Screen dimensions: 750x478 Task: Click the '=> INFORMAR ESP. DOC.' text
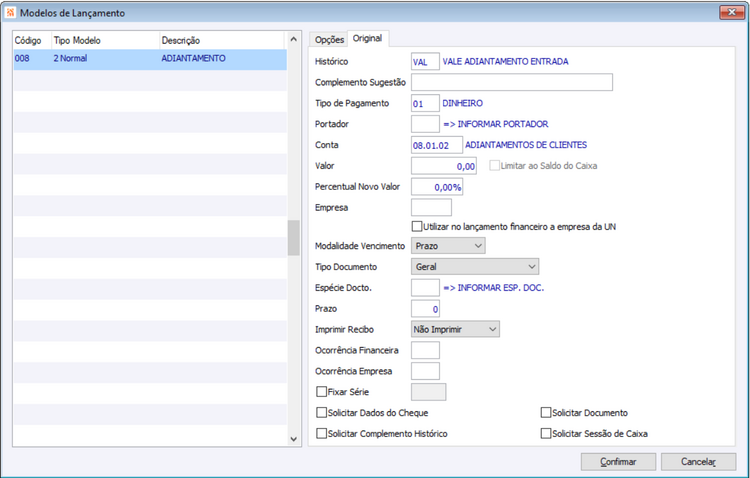pyautogui.click(x=494, y=288)
